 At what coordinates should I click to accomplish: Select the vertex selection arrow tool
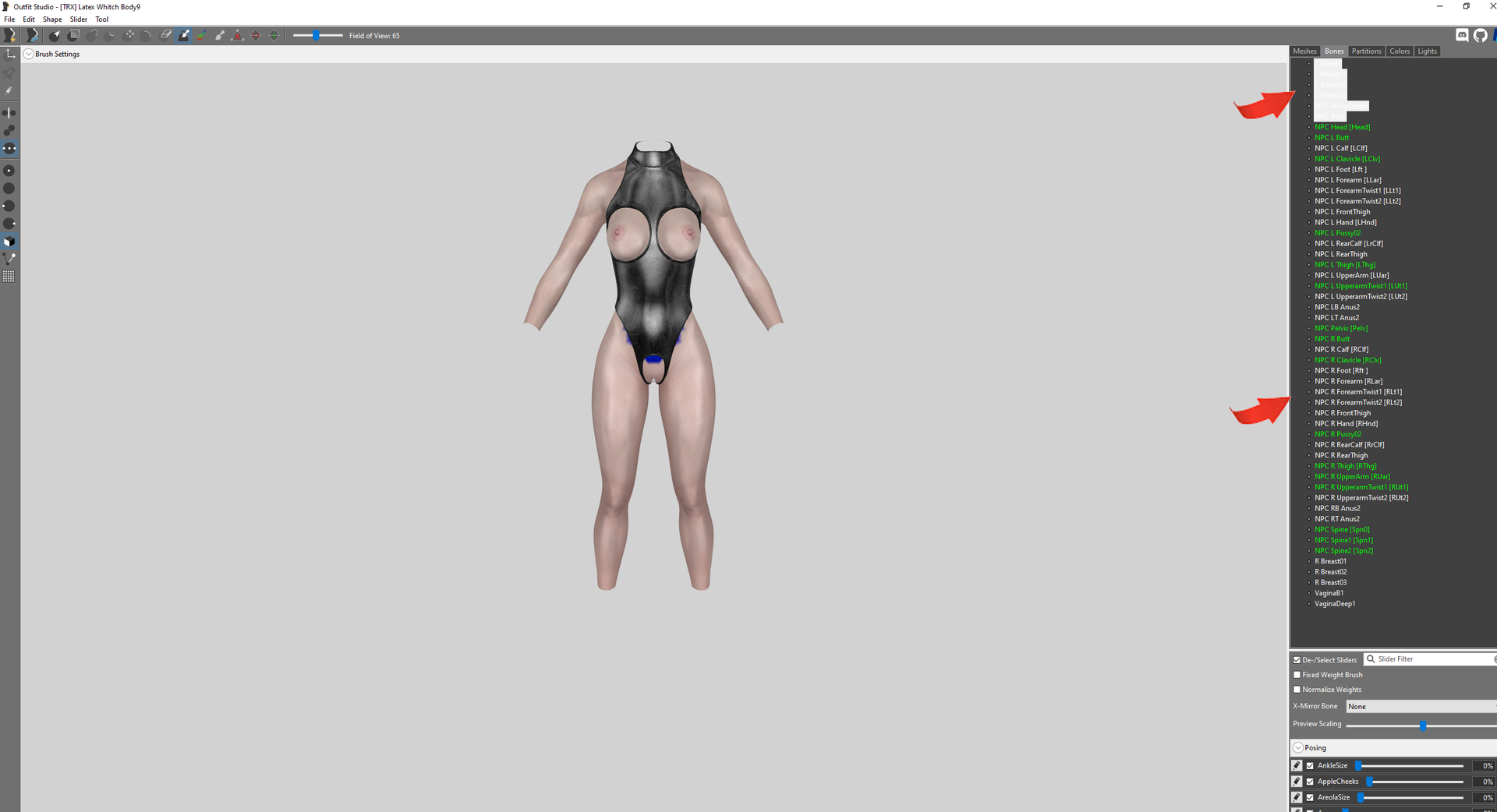[x=55, y=35]
